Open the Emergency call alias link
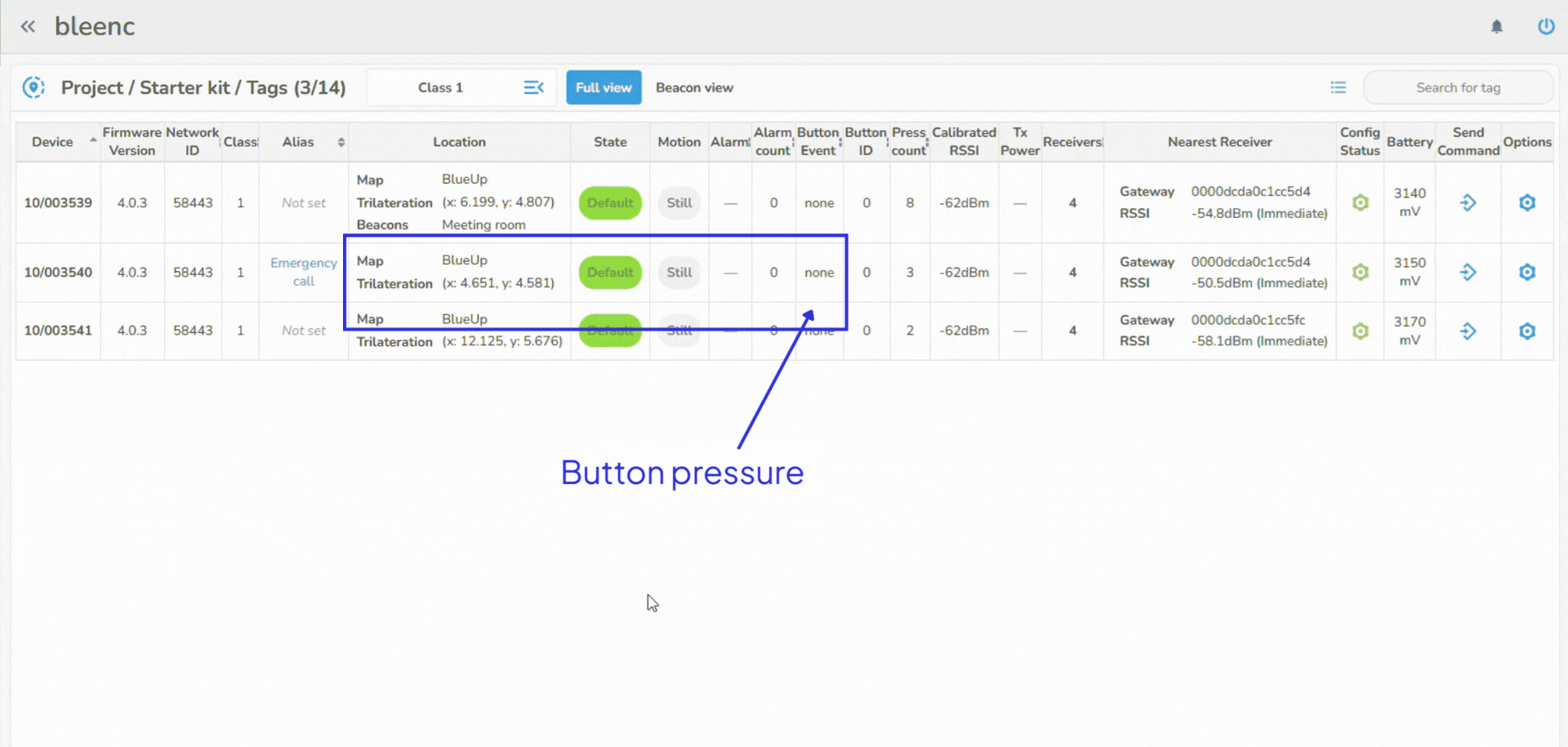 [x=303, y=272]
